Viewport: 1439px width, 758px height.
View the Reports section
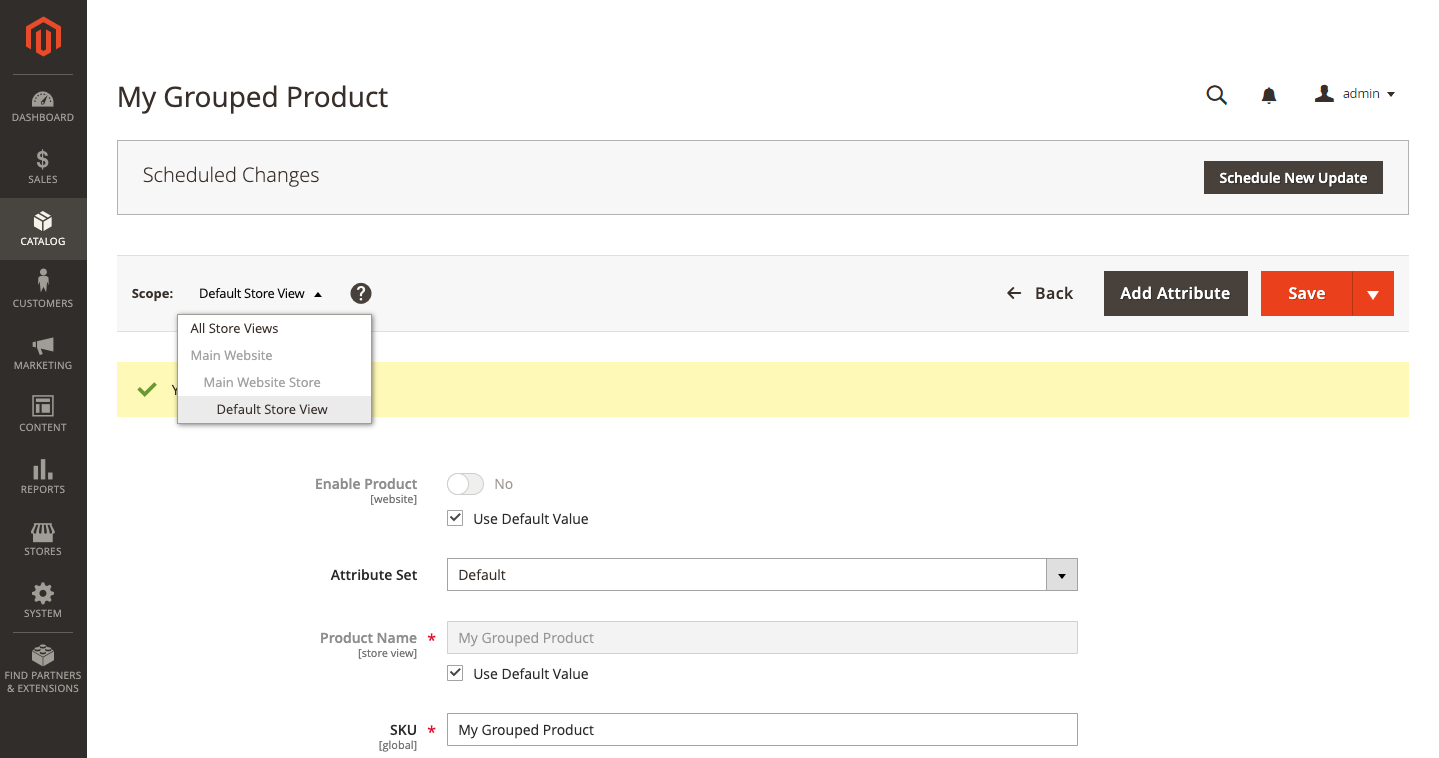(43, 477)
